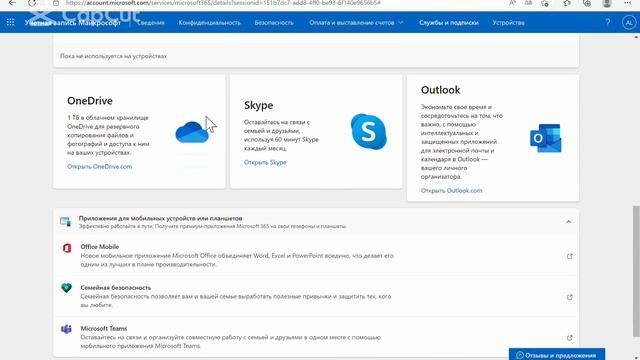
Task: Click the browser profile avatar icon
Action: point(607,3)
